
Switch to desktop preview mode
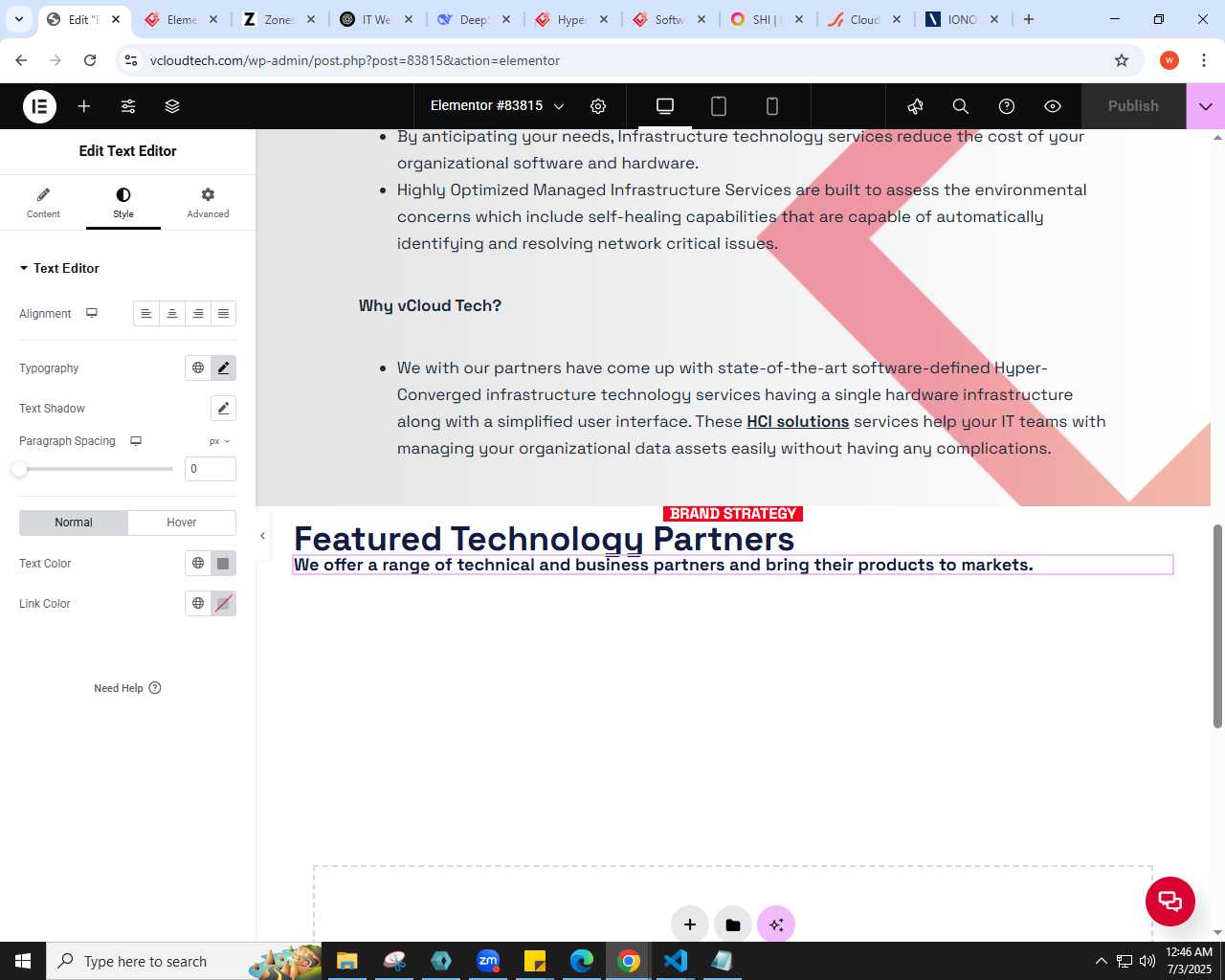coord(665,106)
